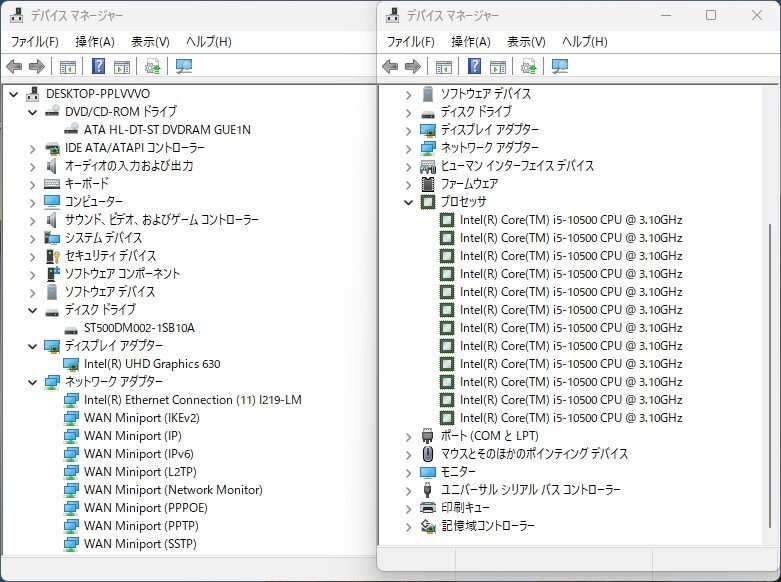This screenshot has width=781, height=582.
Task: Open 操作(A) menu in right window
Action: tap(471, 41)
